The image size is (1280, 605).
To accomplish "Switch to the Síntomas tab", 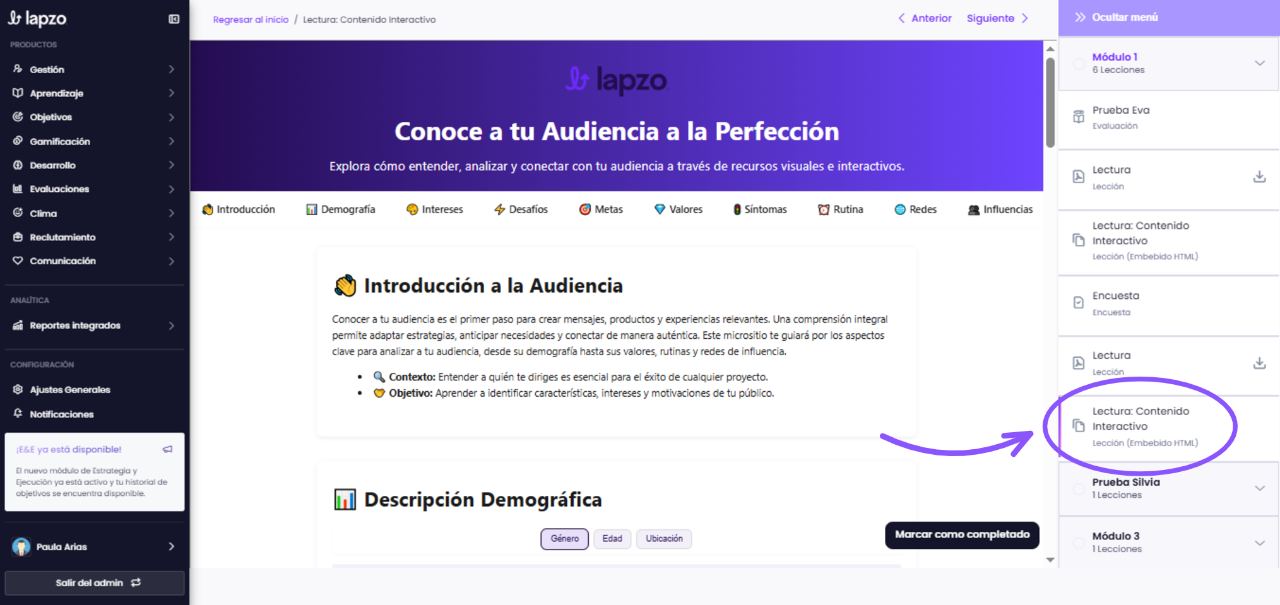I will [x=760, y=209].
